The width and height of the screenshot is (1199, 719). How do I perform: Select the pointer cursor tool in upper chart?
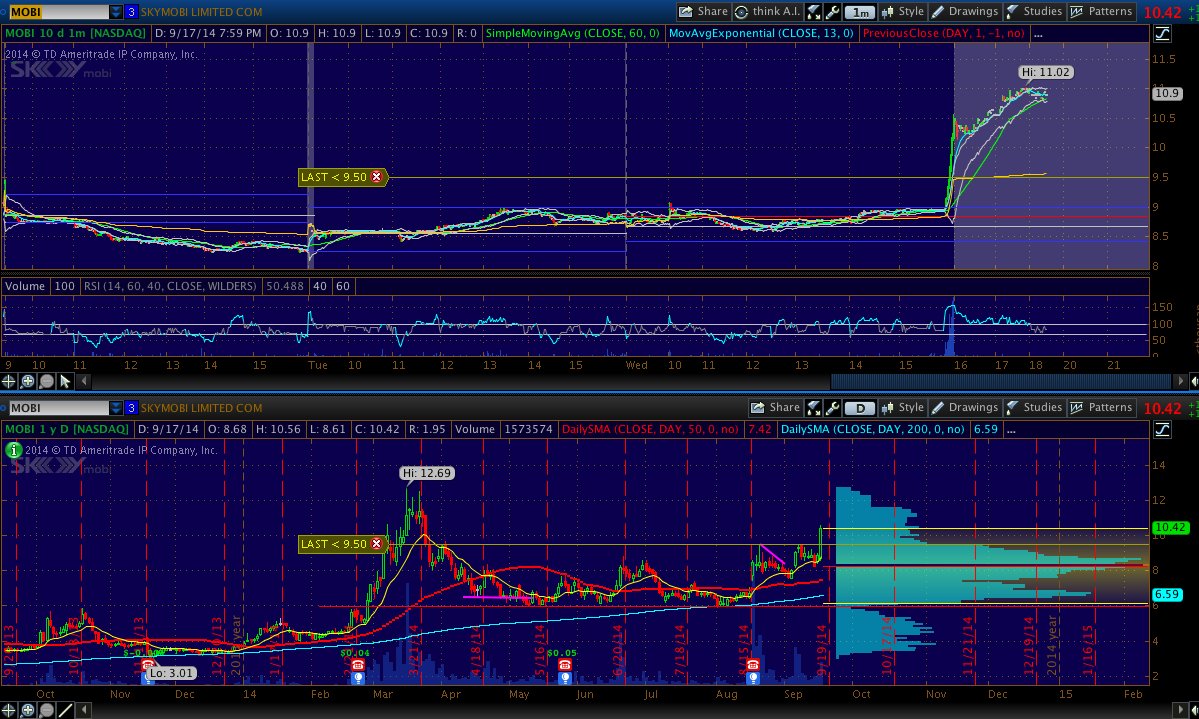pos(66,381)
